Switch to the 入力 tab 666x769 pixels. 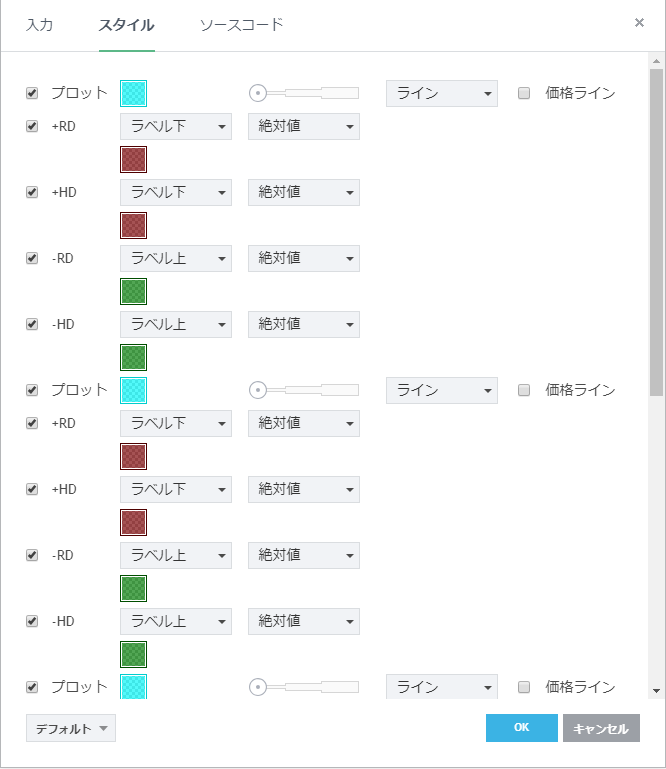tap(40, 25)
